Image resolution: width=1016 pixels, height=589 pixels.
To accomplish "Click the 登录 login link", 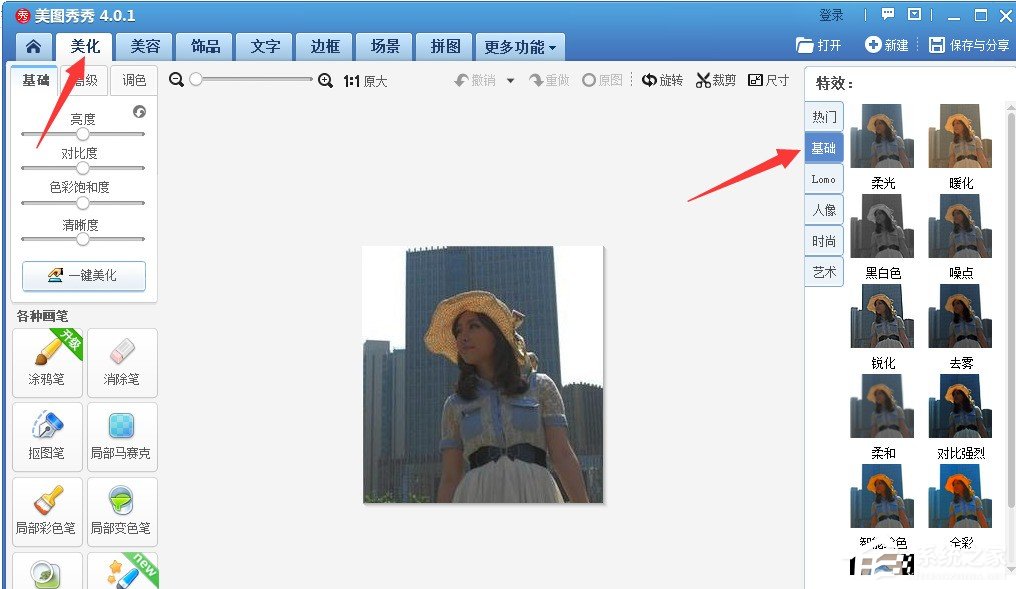I will [832, 15].
